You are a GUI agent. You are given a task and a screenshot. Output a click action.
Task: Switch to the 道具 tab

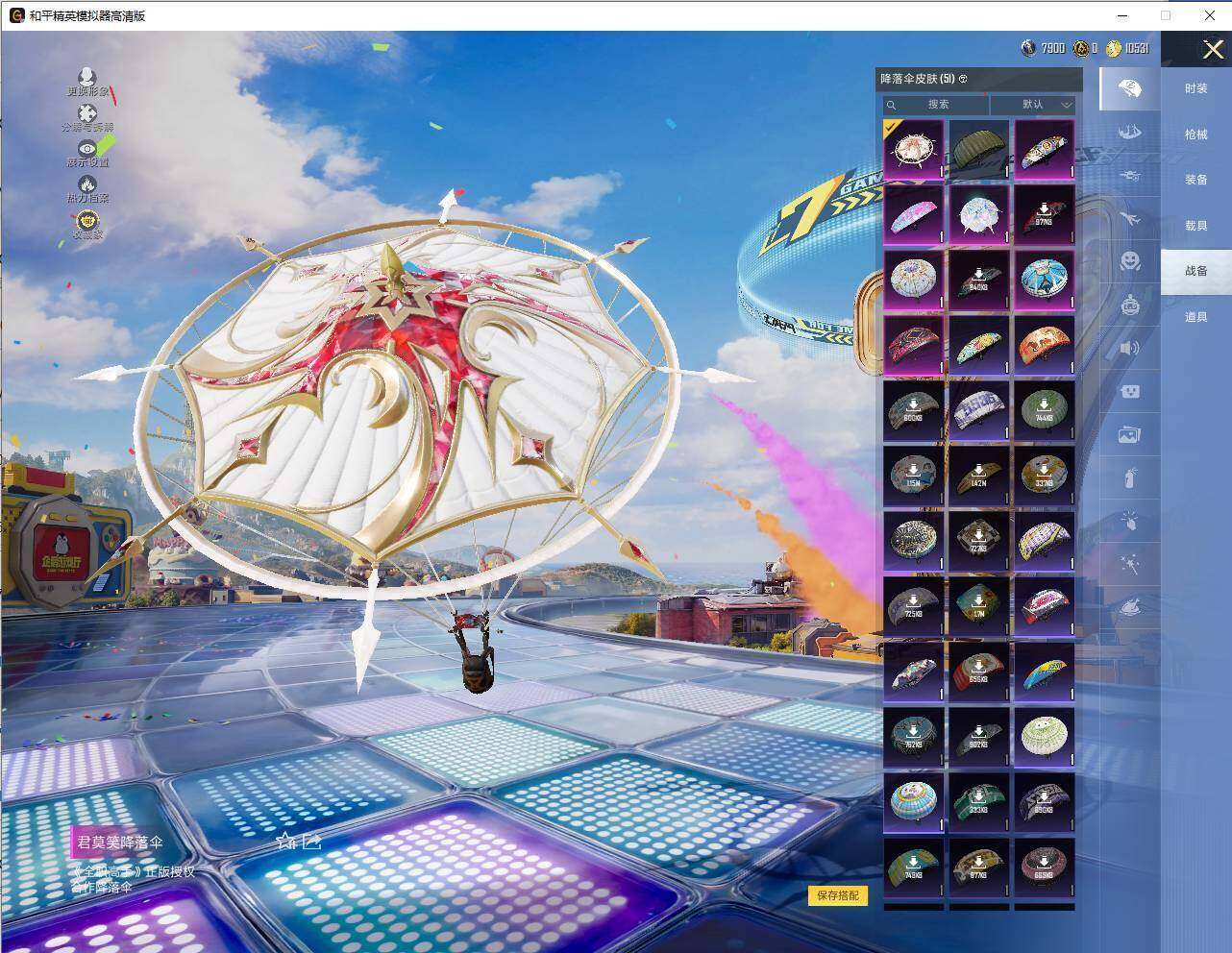coord(1196,317)
